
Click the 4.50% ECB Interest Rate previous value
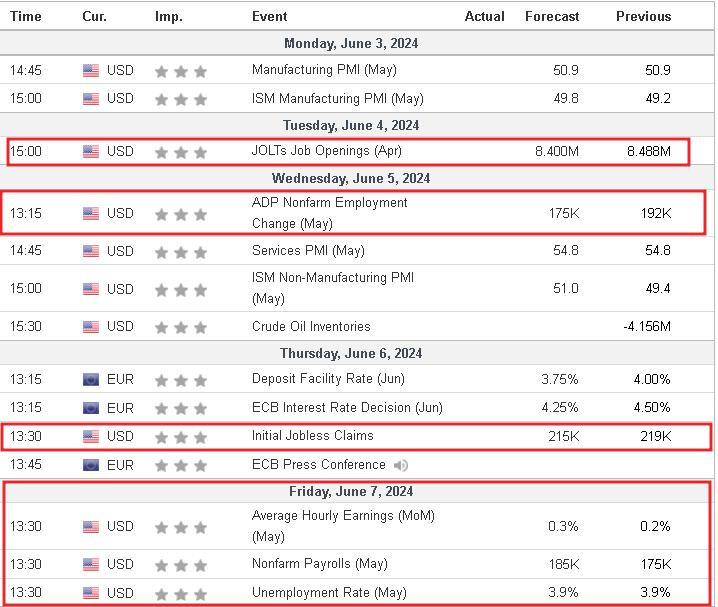(x=652, y=408)
